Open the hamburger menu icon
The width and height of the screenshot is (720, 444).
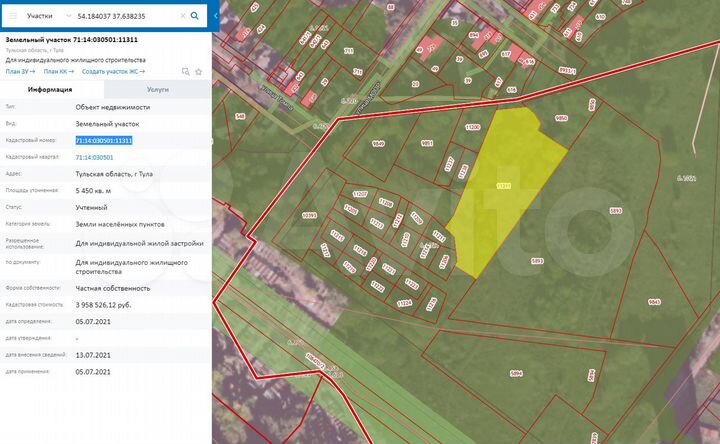point(13,16)
